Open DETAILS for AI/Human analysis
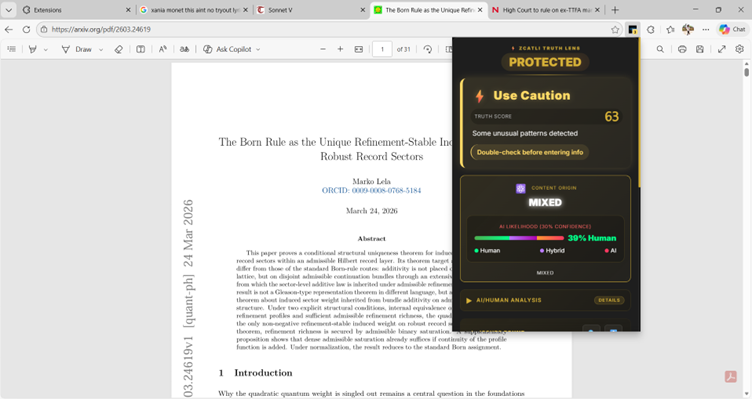This screenshot has height=399, width=752. [609, 300]
